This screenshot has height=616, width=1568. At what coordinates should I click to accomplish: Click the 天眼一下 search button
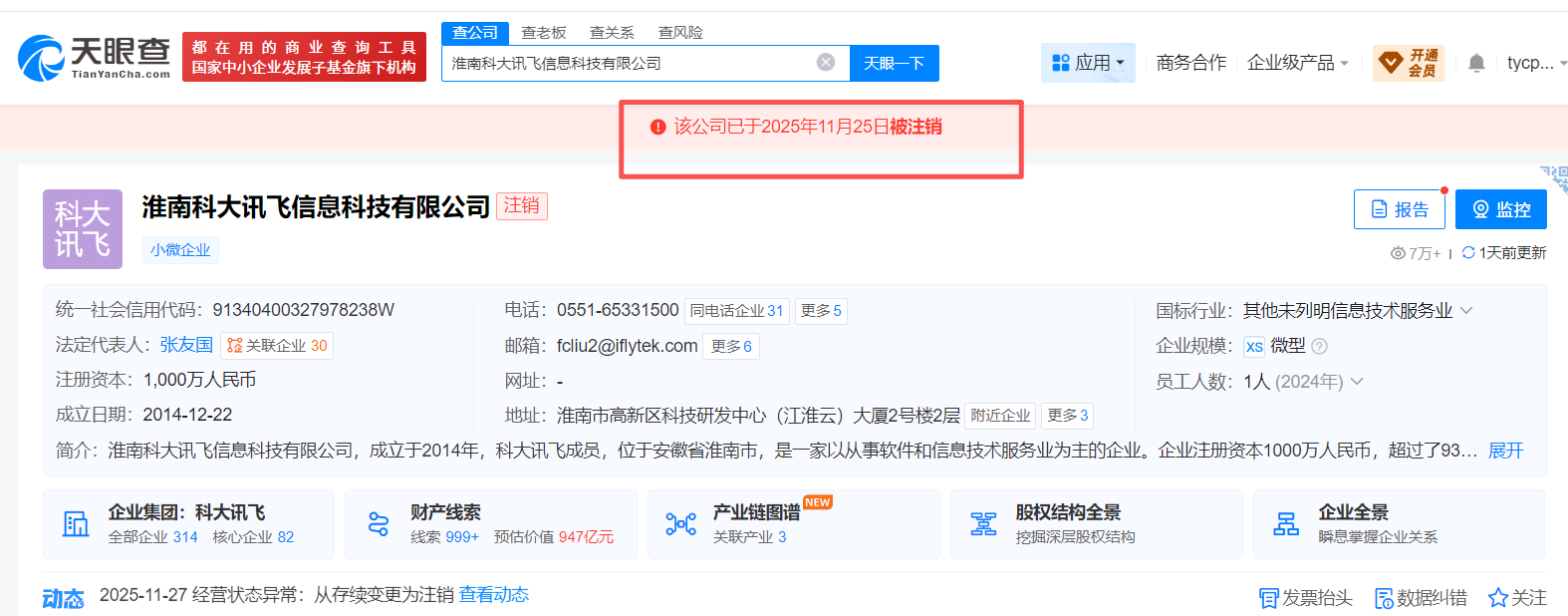coord(894,63)
